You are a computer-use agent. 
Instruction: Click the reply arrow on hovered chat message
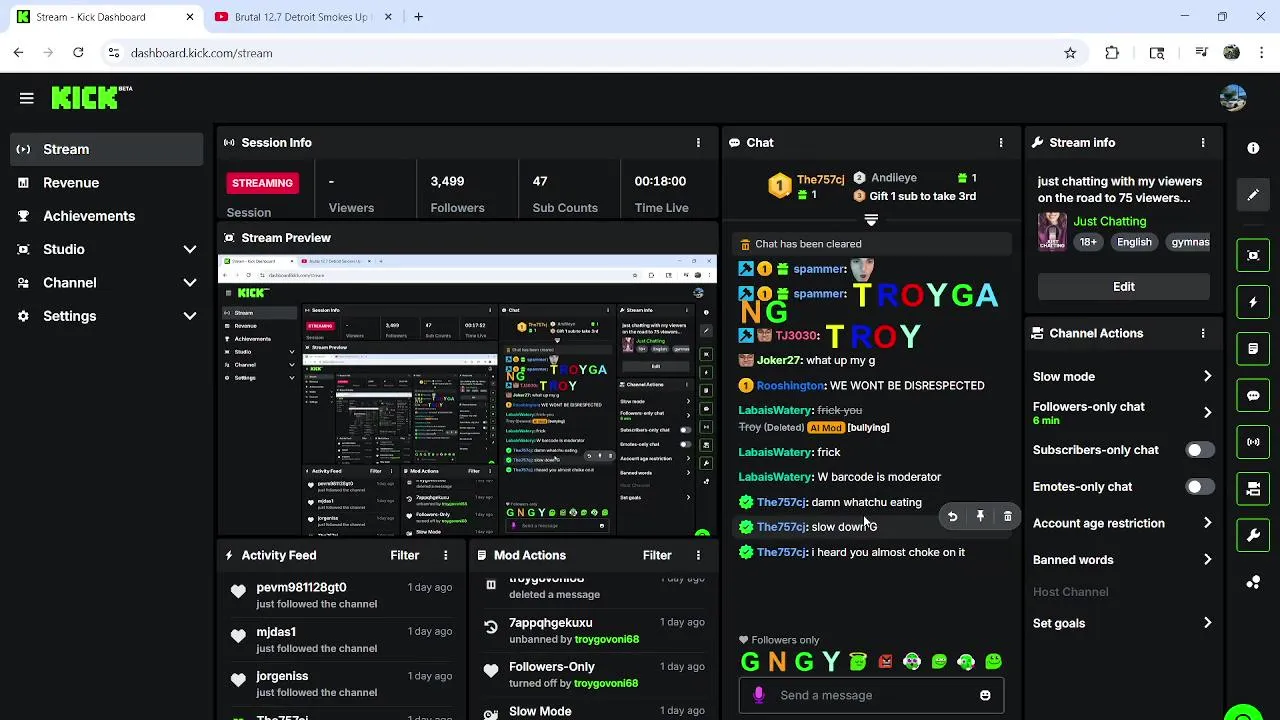click(x=952, y=517)
